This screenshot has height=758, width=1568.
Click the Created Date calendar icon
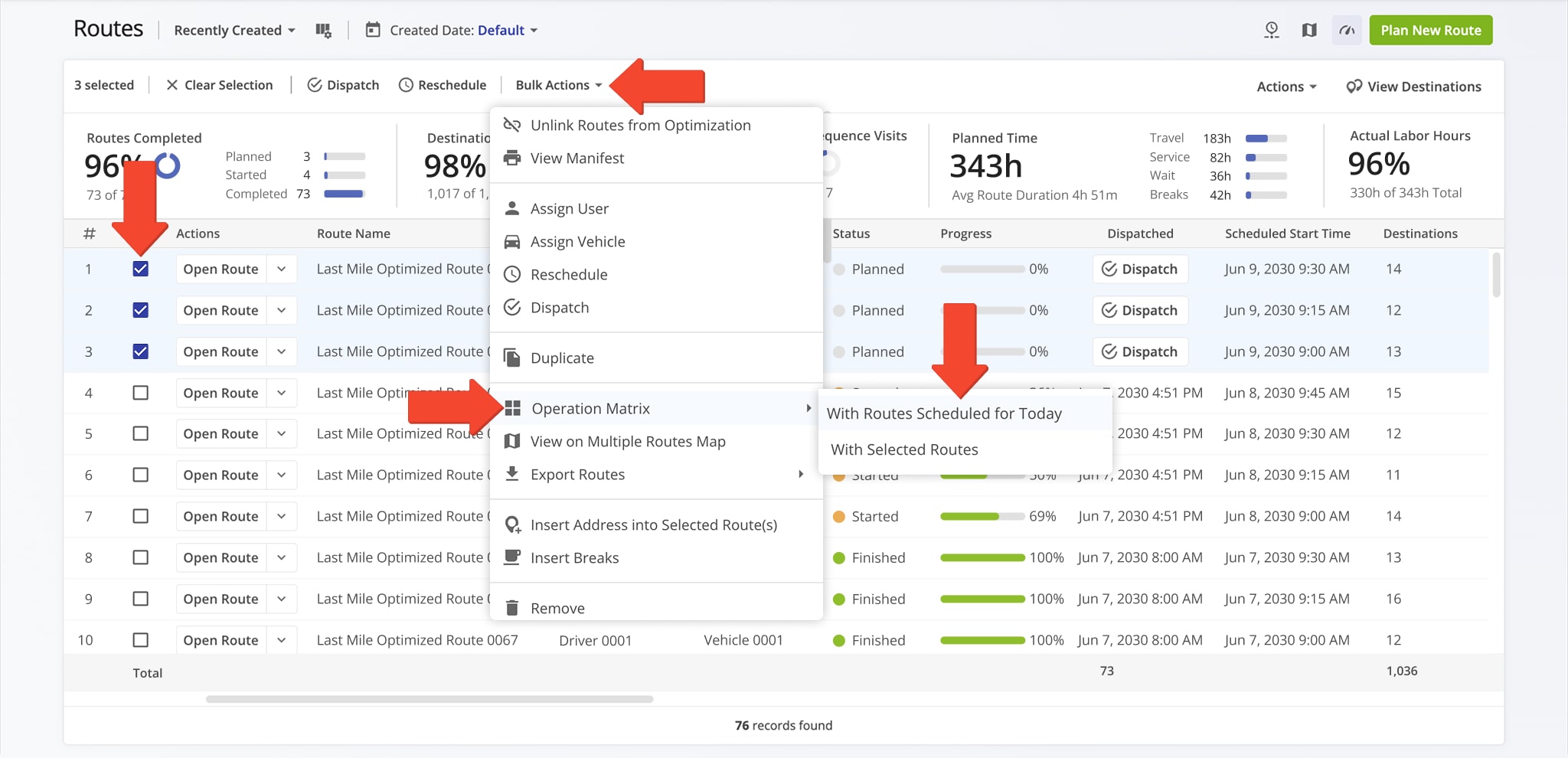373,30
